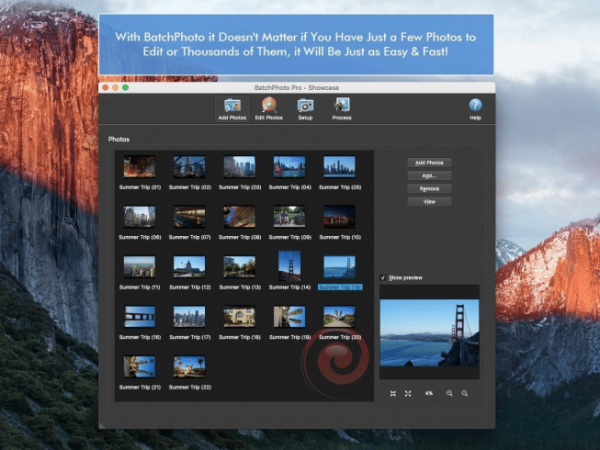The width and height of the screenshot is (600, 450).
Task: Select the Summer Trip (05) thumbnail
Action: tap(339, 166)
